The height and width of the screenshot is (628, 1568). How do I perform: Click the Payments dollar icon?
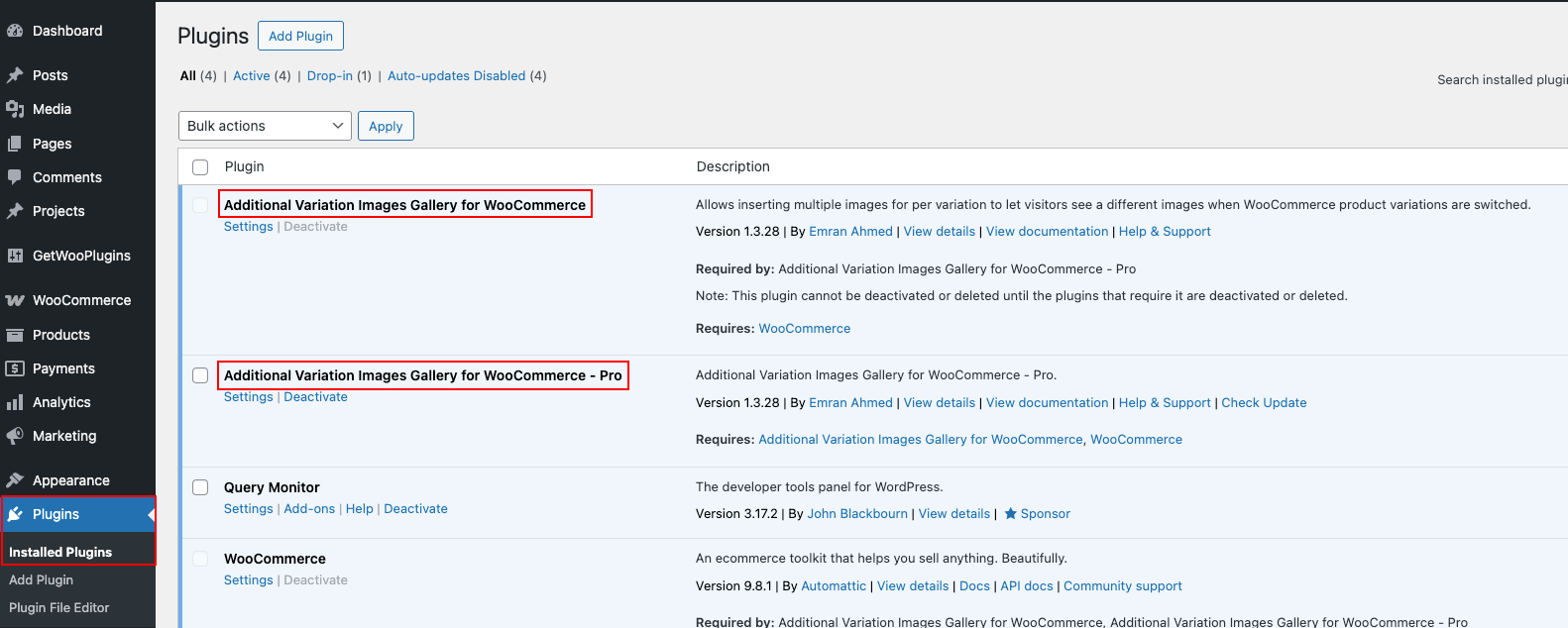pos(15,368)
